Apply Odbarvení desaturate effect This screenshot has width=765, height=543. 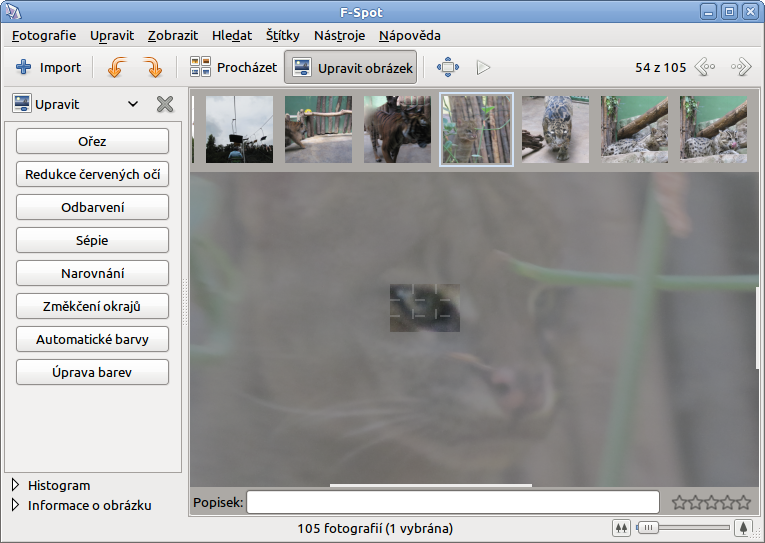pyautogui.click(x=92, y=207)
